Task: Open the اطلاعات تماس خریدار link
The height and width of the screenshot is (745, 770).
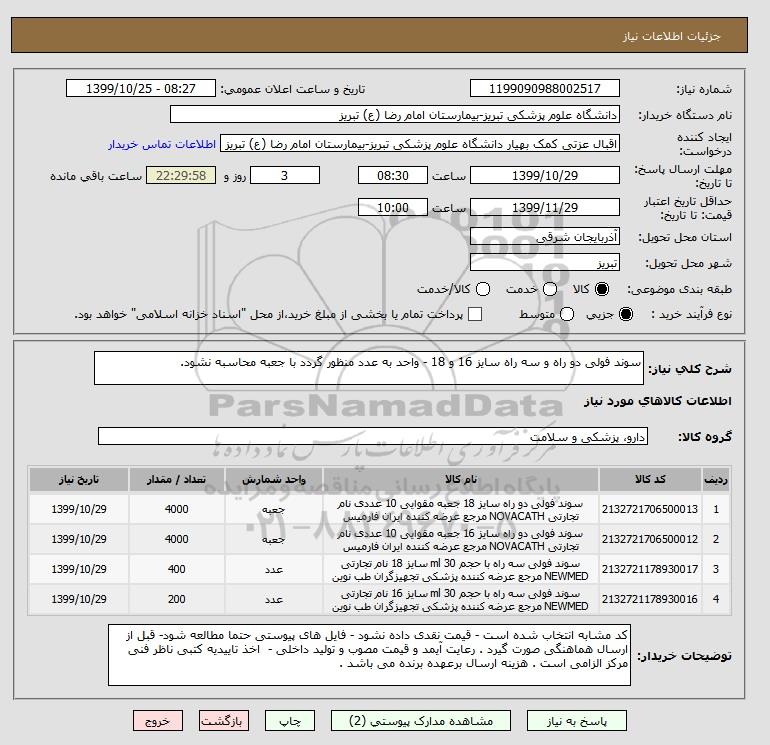Action: click(162, 144)
